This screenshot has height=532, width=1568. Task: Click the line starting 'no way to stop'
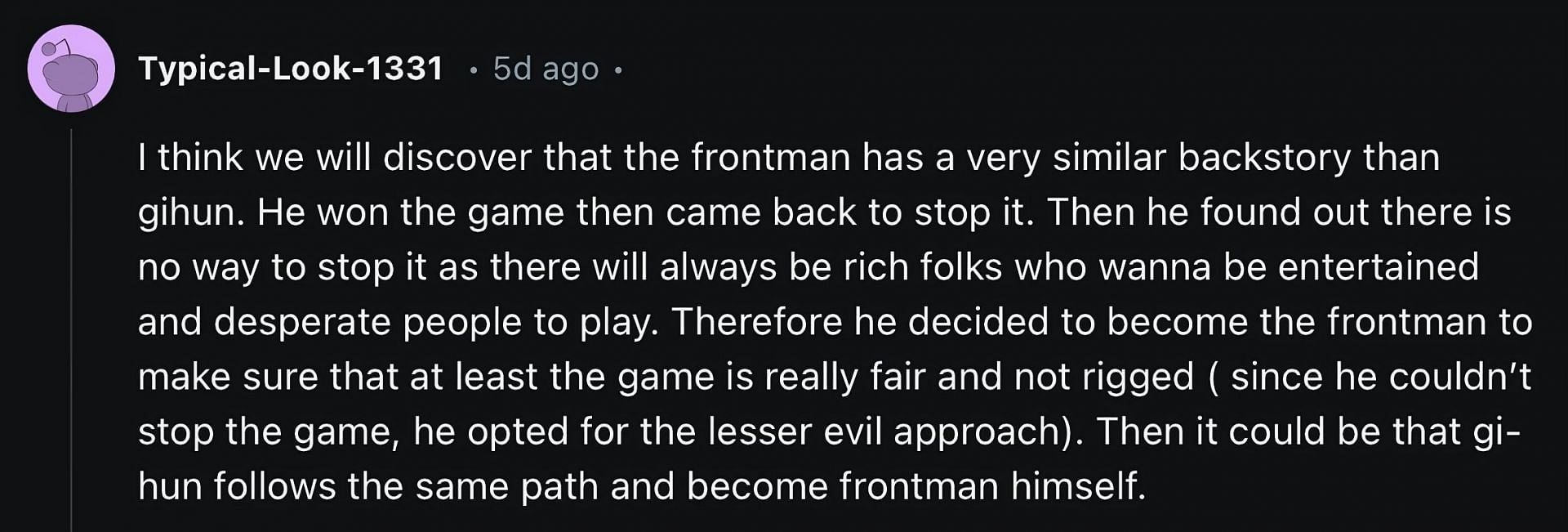[808, 267]
